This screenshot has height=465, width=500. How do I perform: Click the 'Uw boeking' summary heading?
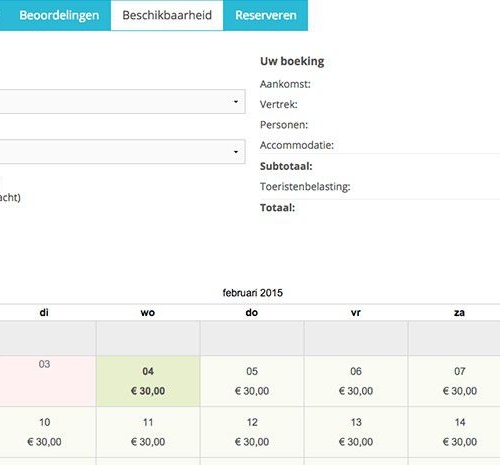(292, 61)
